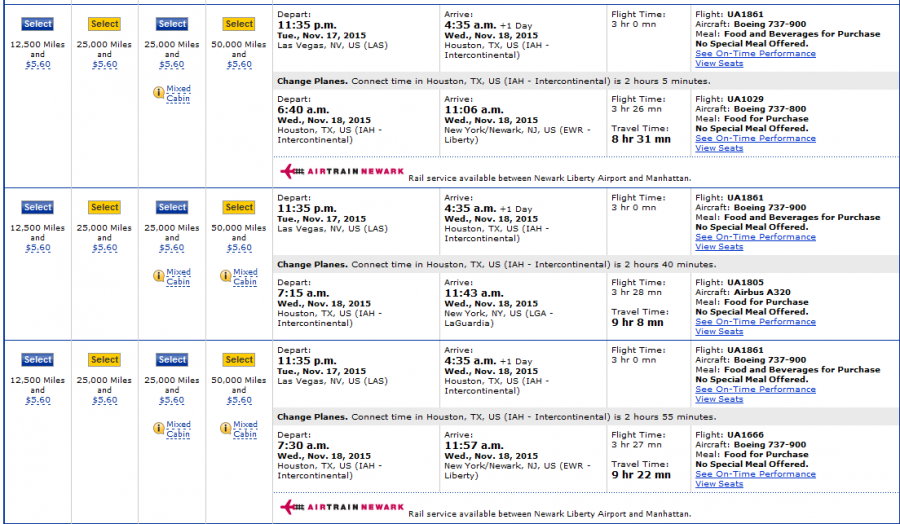
Task: Pick the blue 25,000 Miles Select in last itinerary
Action: [x=172, y=360]
